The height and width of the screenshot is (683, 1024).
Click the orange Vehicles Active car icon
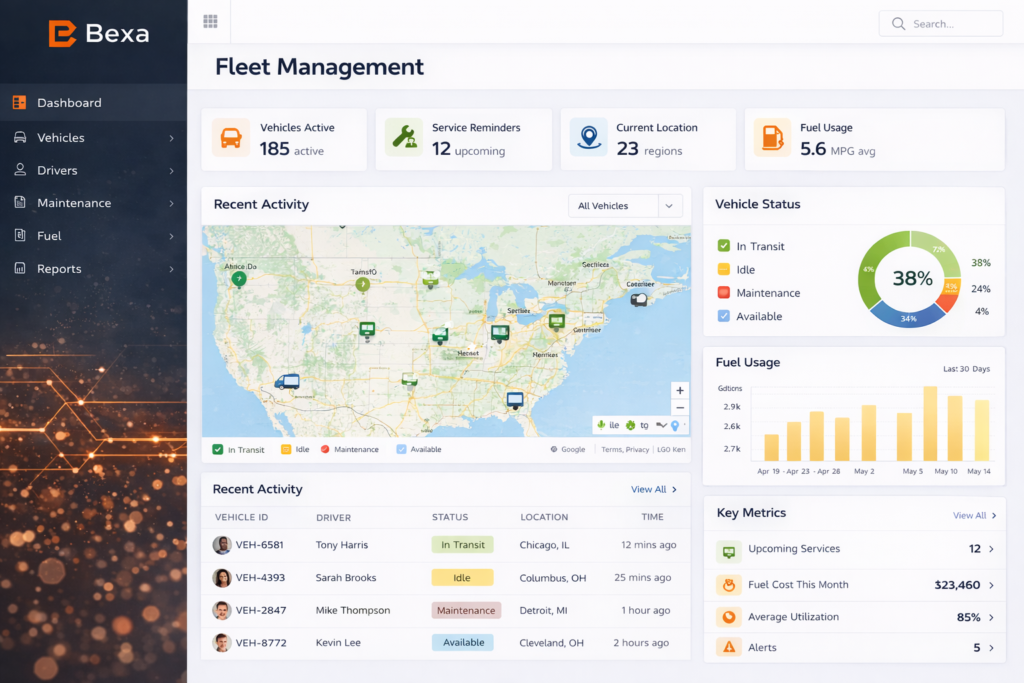tap(231, 138)
